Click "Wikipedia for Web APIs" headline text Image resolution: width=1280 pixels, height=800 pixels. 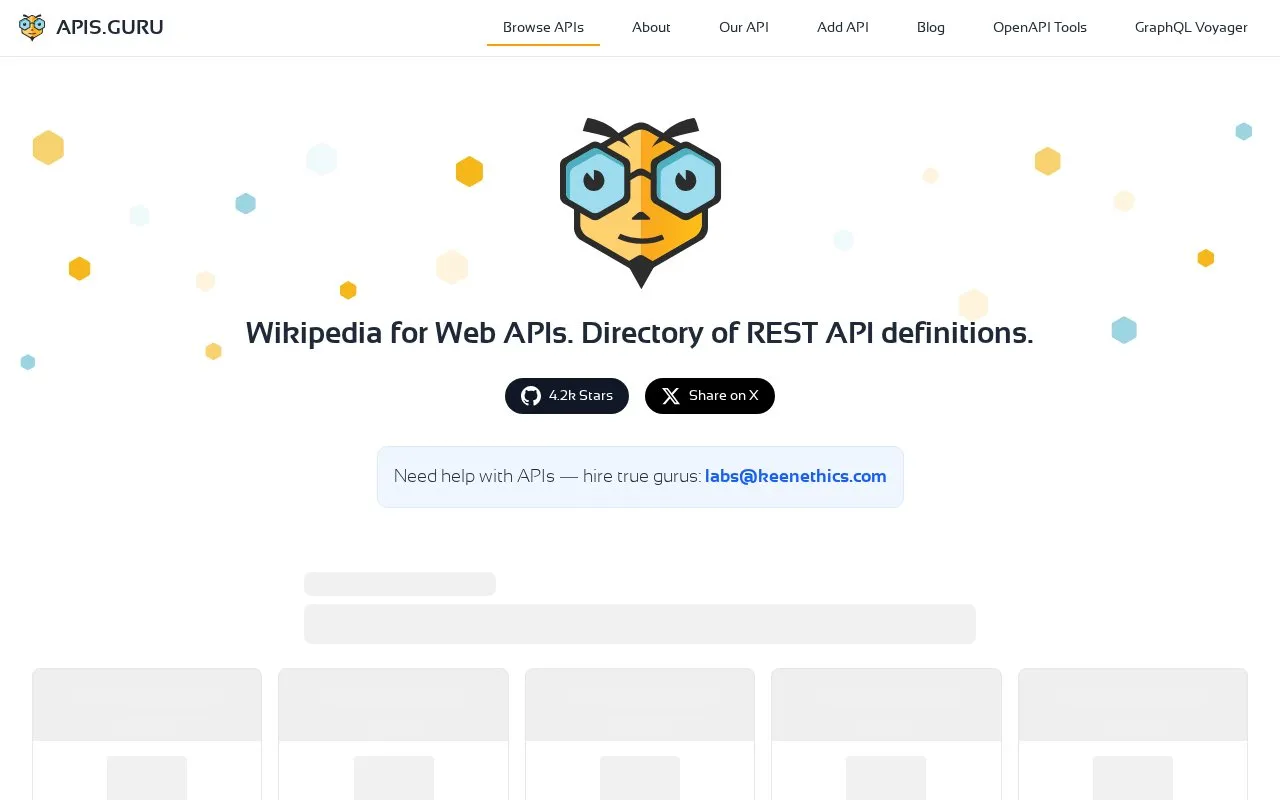(410, 332)
